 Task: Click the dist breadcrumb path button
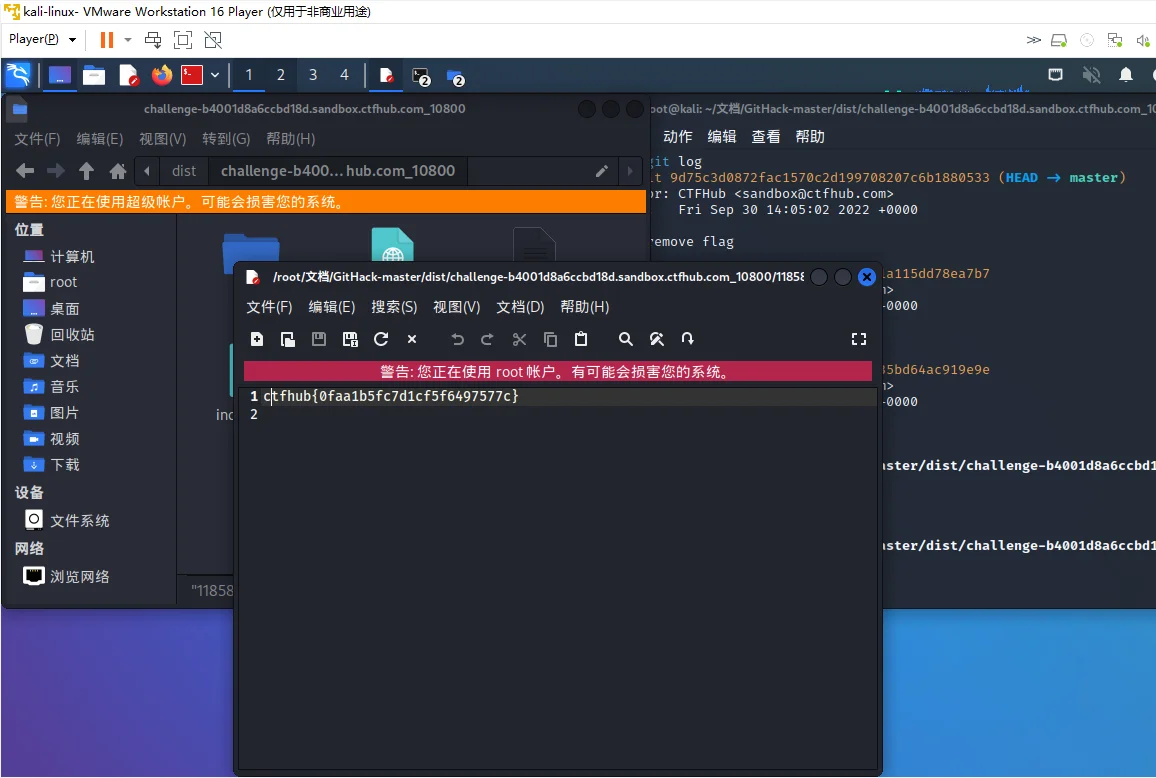click(x=184, y=171)
